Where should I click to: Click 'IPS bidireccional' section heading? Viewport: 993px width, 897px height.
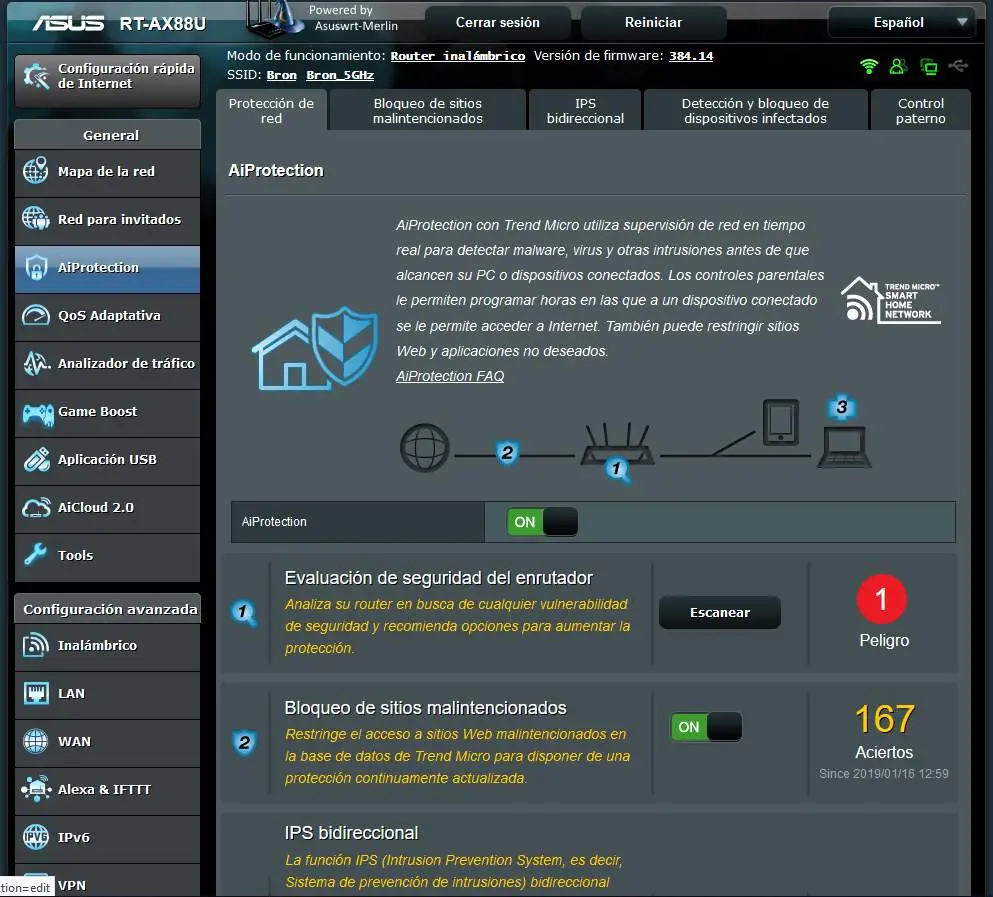point(351,833)
